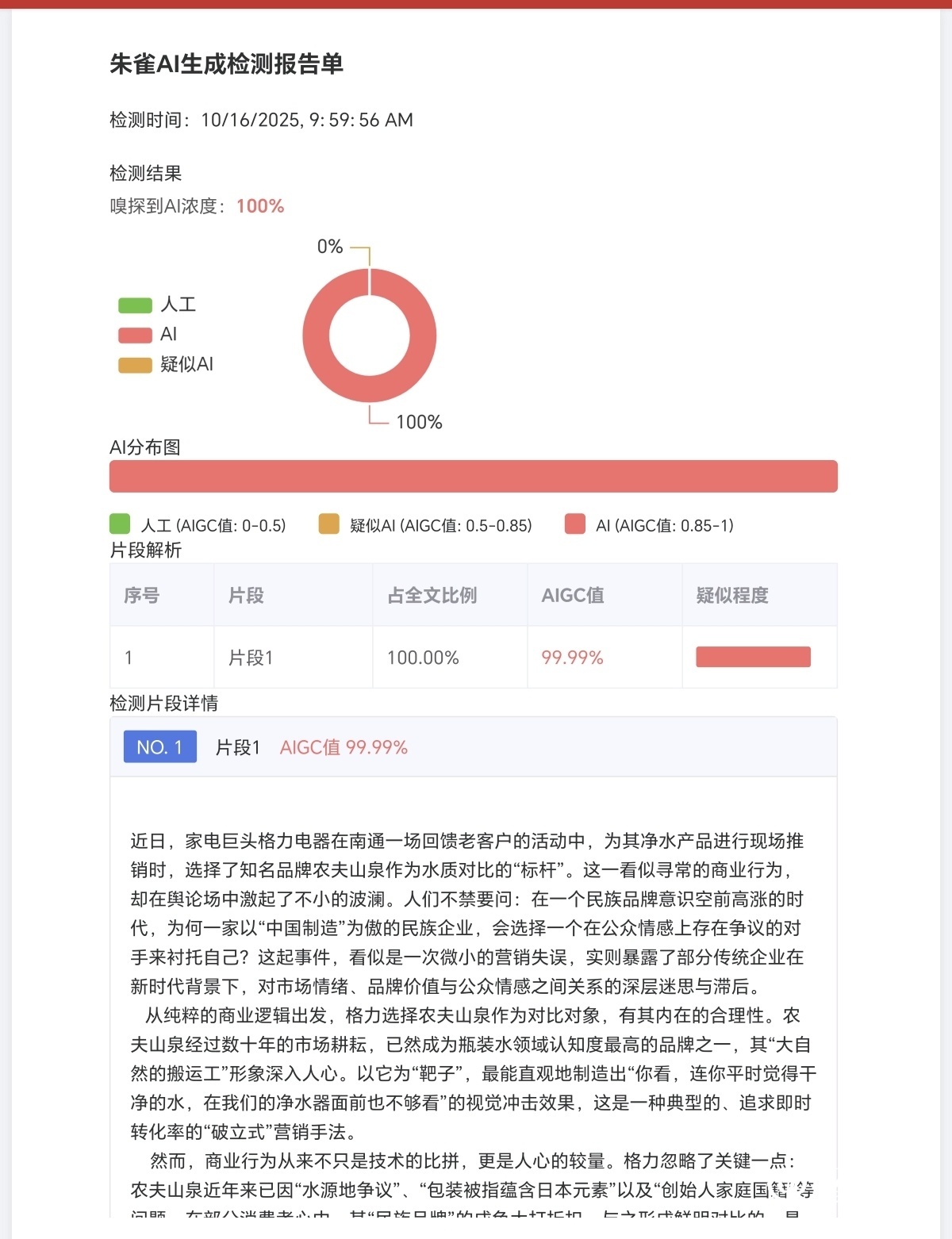Click the 0% label above the donut
952x1239 pixels.
pyautogui.click(x=330, y=247)
